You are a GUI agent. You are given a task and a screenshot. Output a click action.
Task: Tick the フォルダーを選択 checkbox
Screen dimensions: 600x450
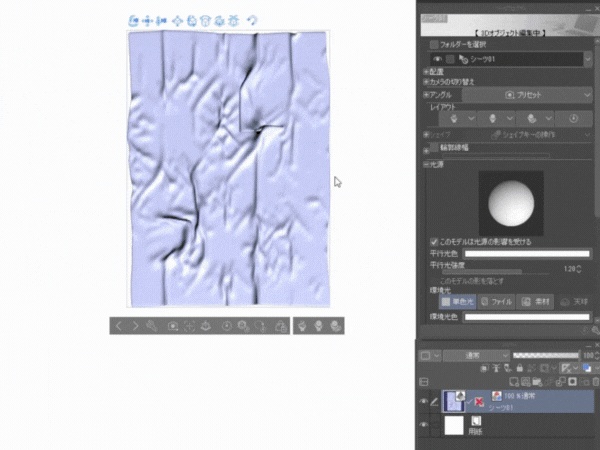pos(434,45)
